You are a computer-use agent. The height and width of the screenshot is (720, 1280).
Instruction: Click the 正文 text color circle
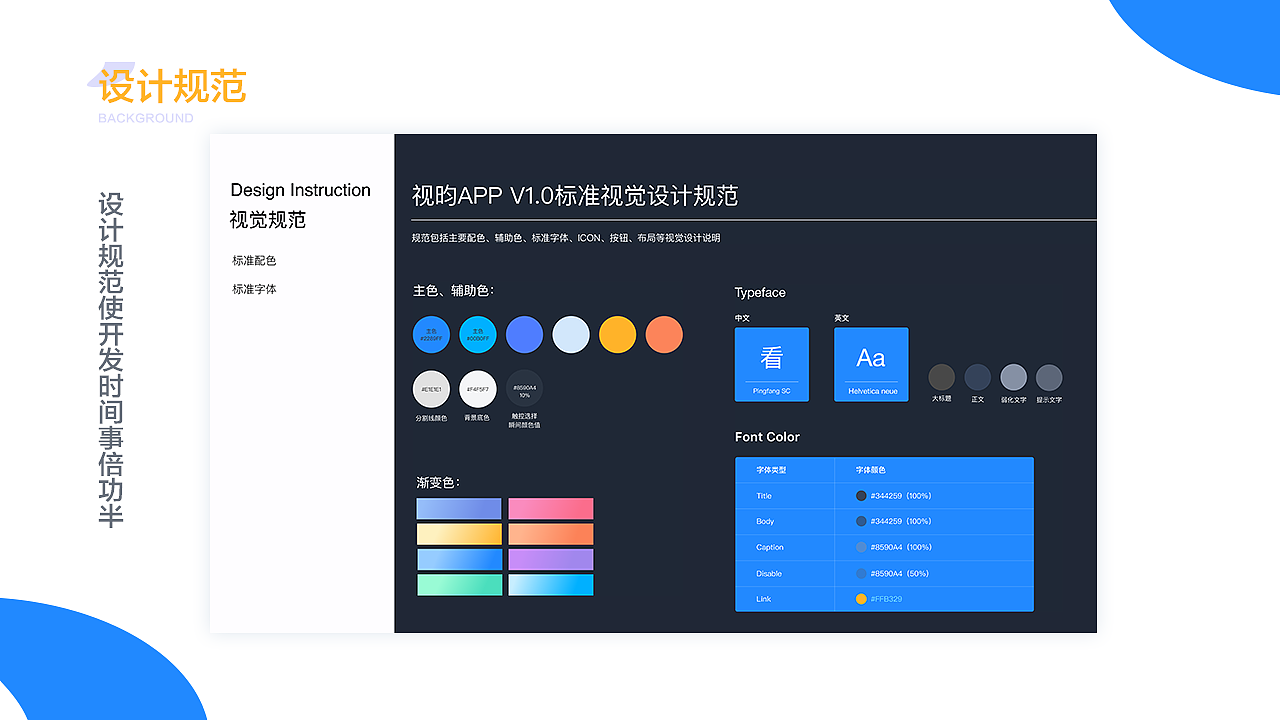pyautogui.click(x=977, y=377)
